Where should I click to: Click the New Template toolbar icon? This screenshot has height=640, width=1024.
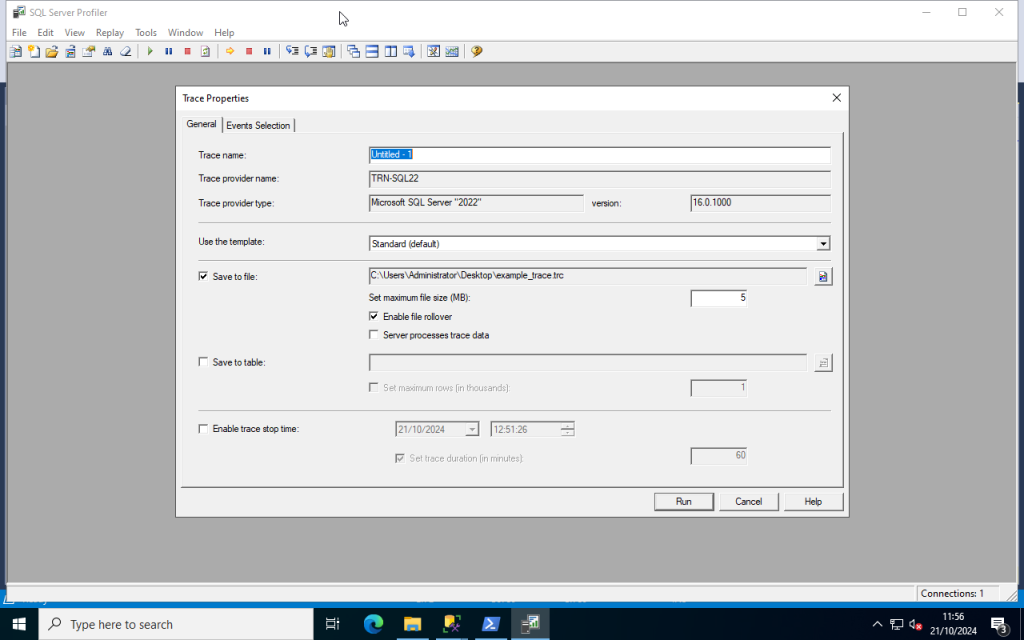34,52
